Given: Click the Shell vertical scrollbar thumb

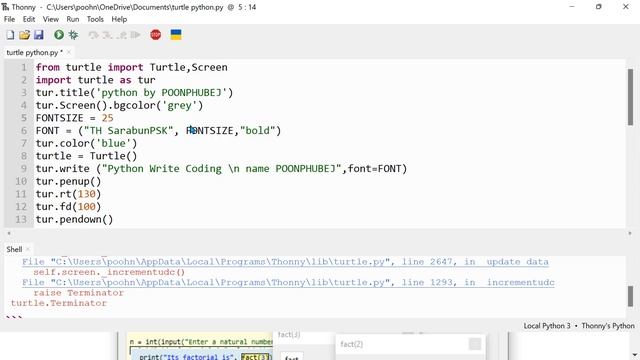Looking at the screenshot, I should [x=630, y=296].
